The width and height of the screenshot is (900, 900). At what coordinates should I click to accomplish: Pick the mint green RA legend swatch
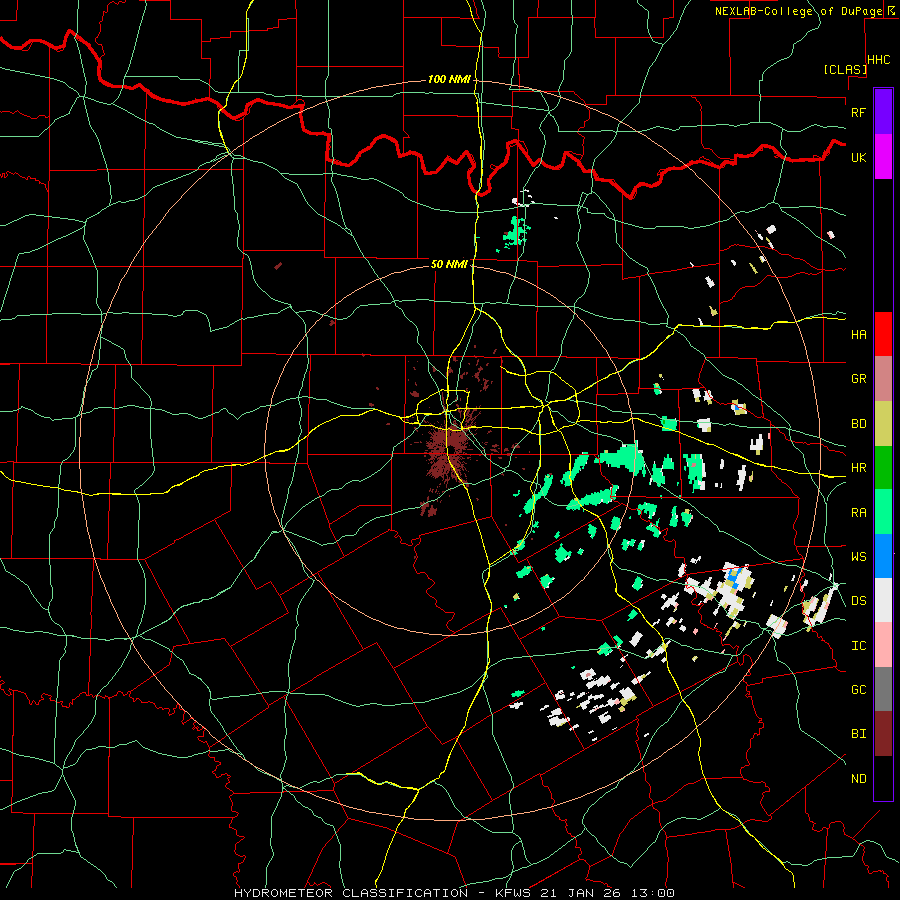tap(883, 512)
